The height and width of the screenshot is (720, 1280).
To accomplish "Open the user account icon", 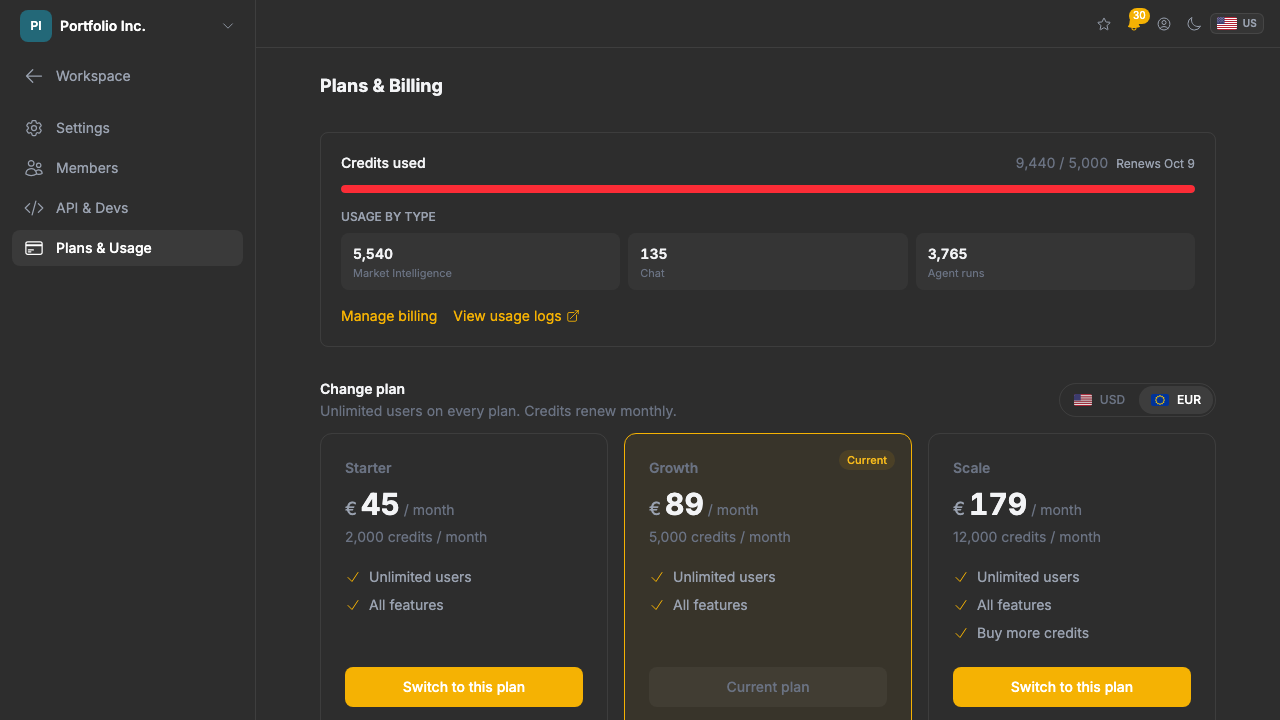I will (1164, 24).
